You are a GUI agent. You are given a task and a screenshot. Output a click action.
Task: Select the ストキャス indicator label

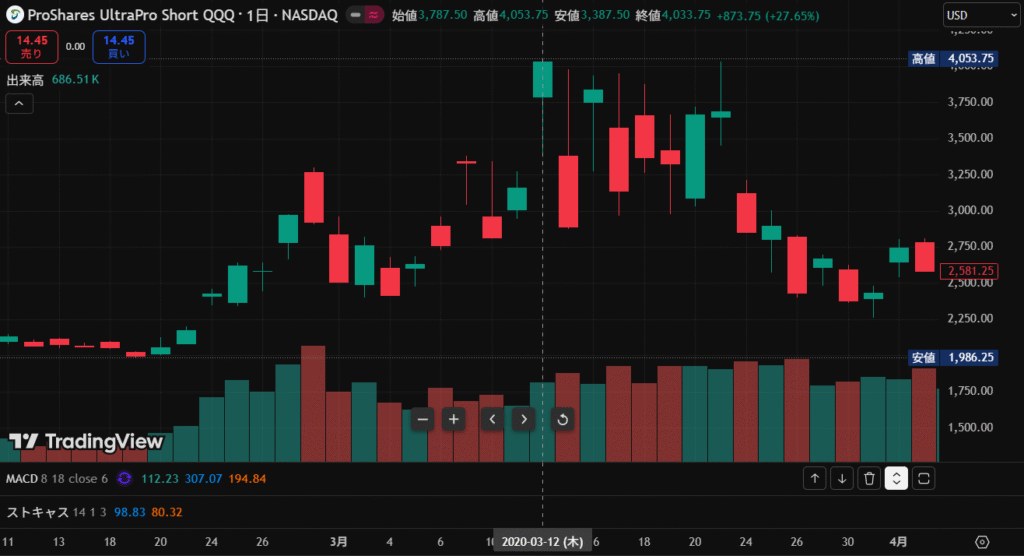(36, 512)
